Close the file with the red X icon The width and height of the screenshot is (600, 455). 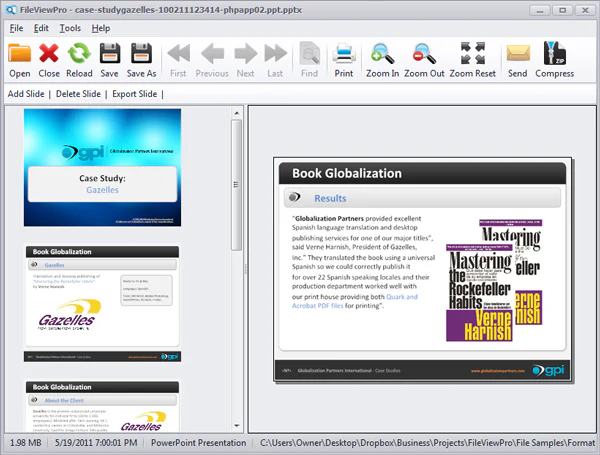[49, 53]
